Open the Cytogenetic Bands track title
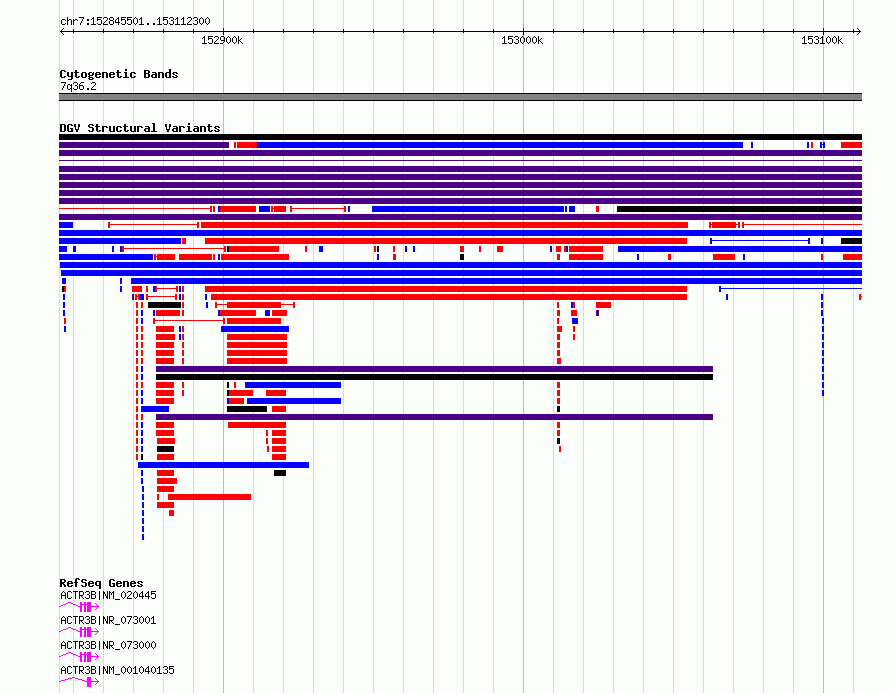This screenshot has height=693, width=890. click(119, 74)
